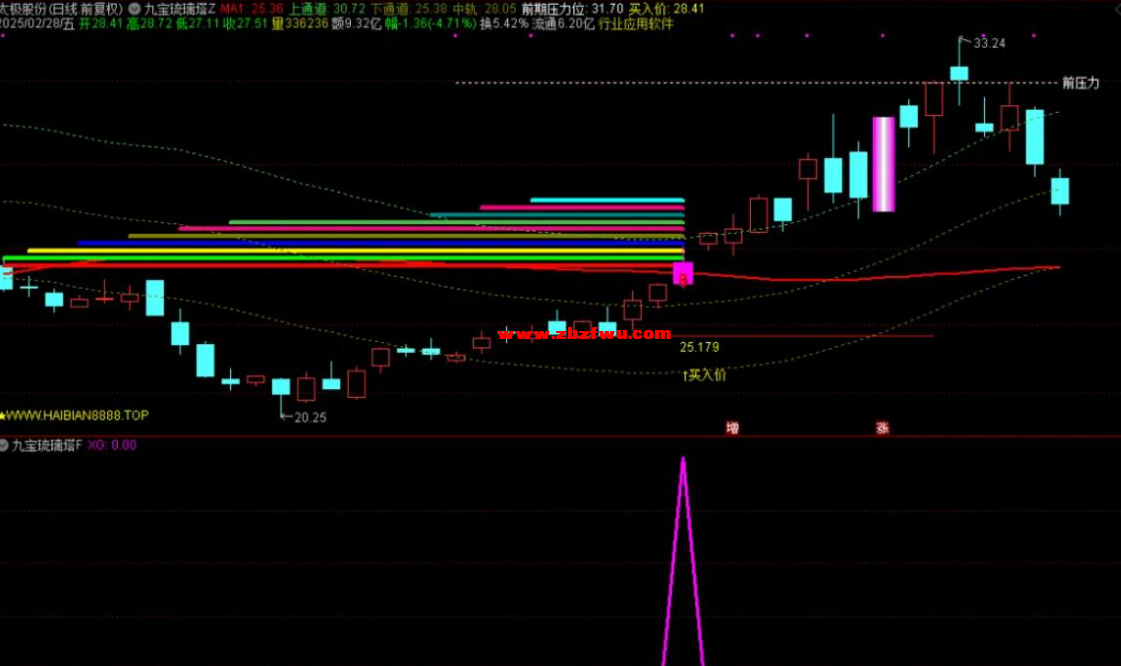Image resolution: width=1121 pixels, height=666 pixels.
Task: Click the 流通6.20亿 float value
Action: 563,24
